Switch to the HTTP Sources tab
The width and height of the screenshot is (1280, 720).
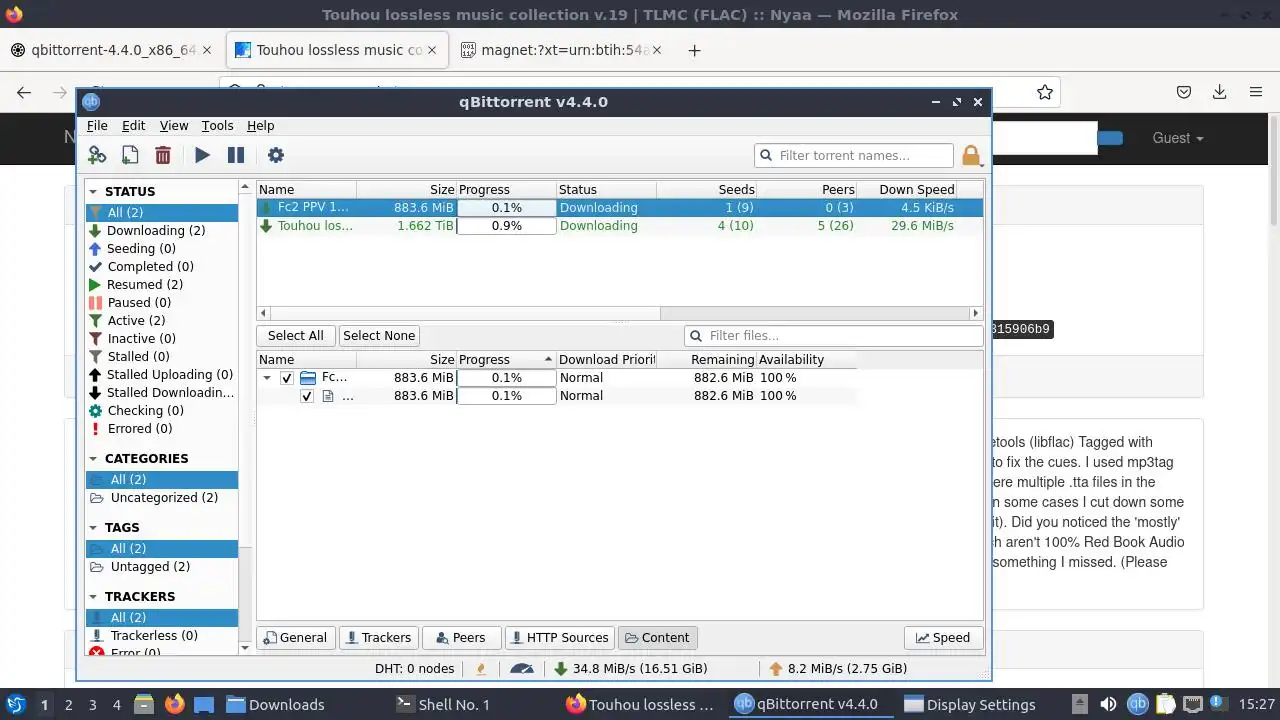tap(558, 637)
